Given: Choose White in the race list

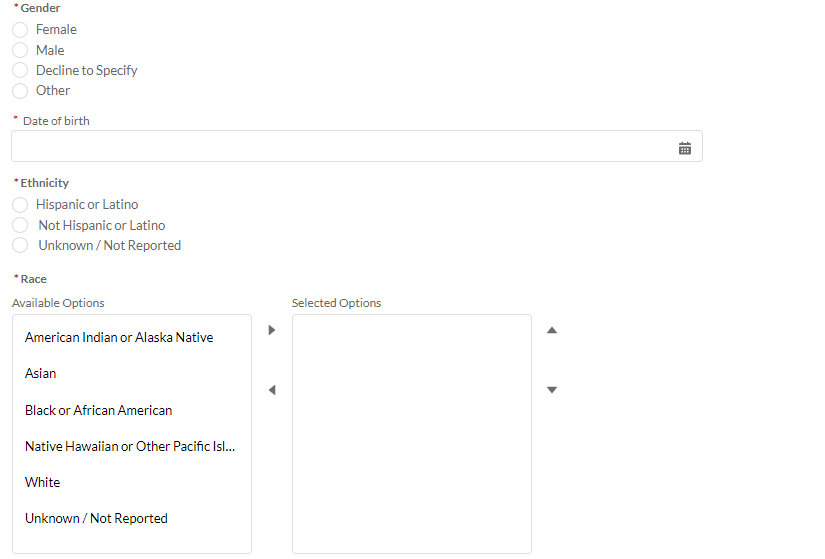Looking at the screenshot, I should coord(43,483).
